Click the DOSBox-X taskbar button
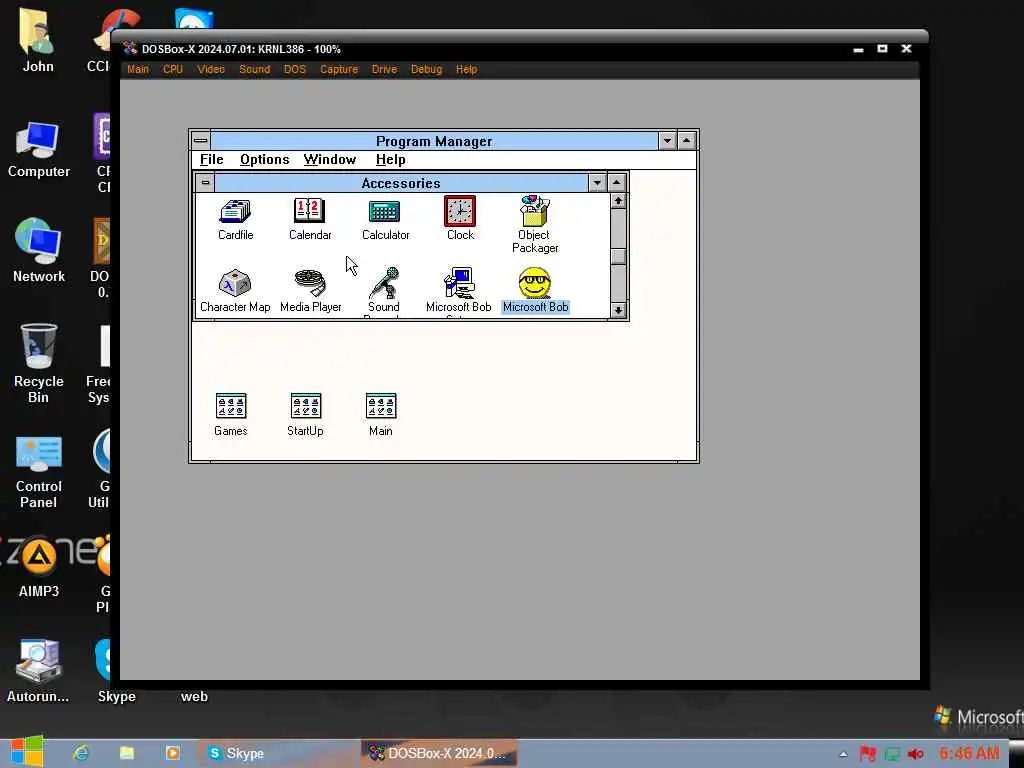 tap(439, 753)
